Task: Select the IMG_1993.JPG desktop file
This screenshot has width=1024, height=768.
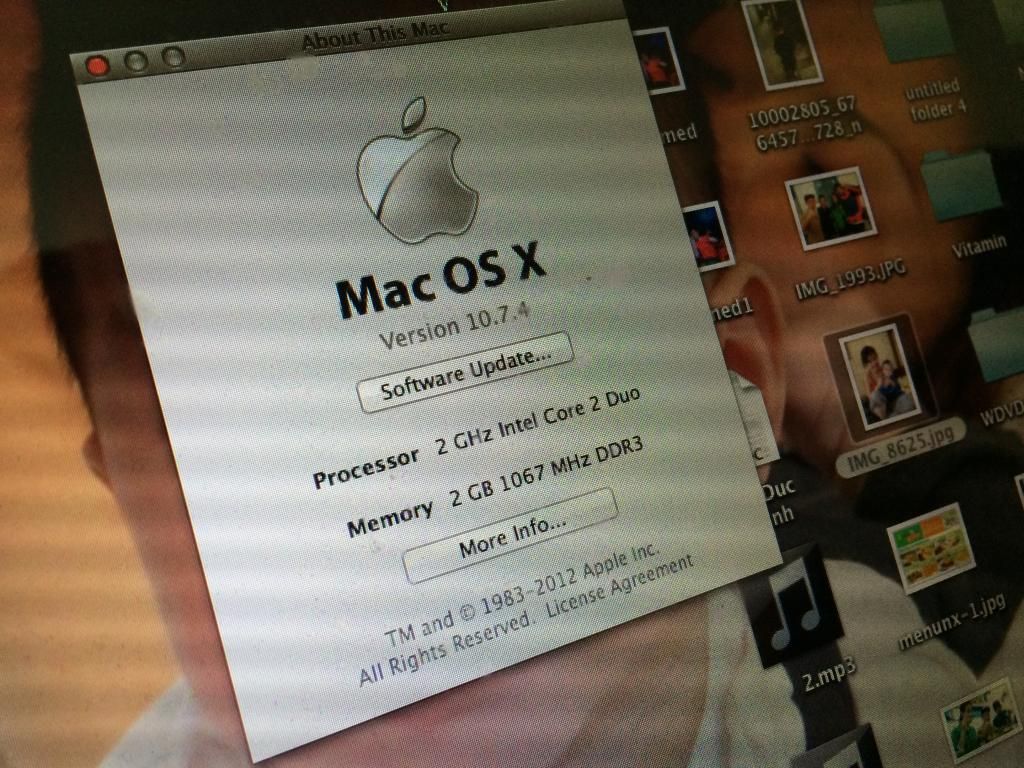Action: pos(831,208)
